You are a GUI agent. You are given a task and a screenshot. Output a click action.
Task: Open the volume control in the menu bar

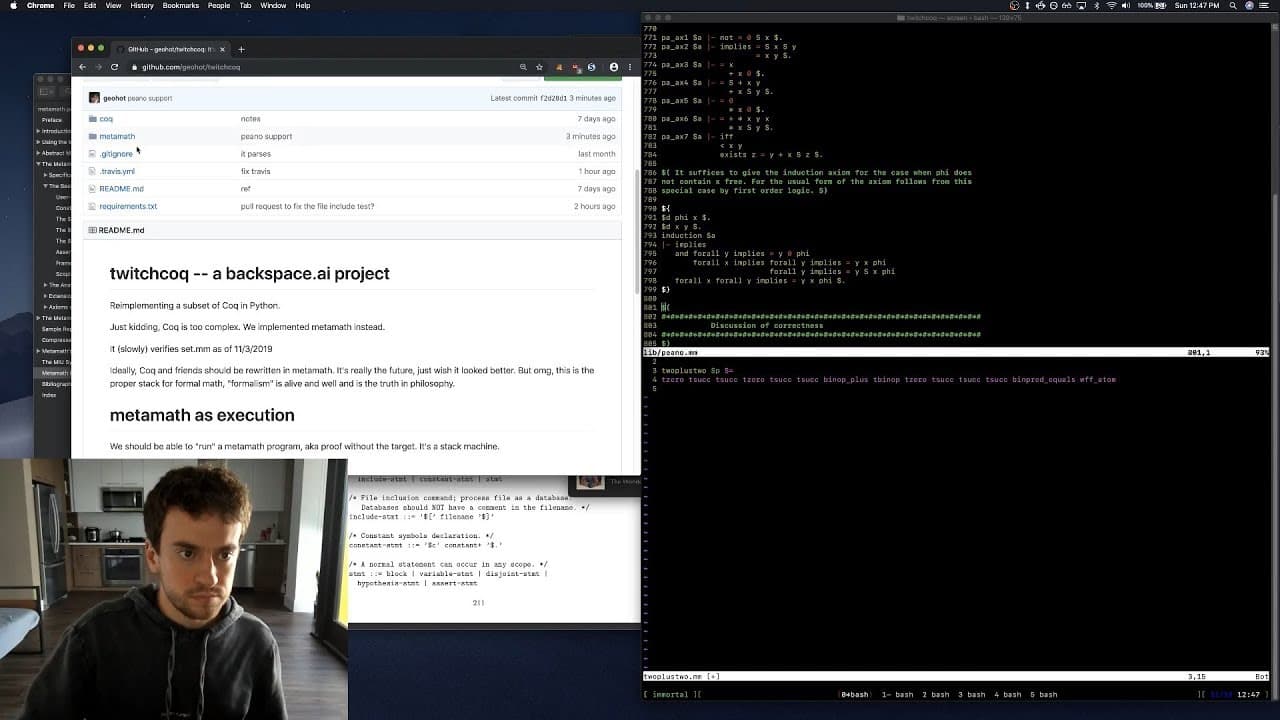tap(1125, 6)
